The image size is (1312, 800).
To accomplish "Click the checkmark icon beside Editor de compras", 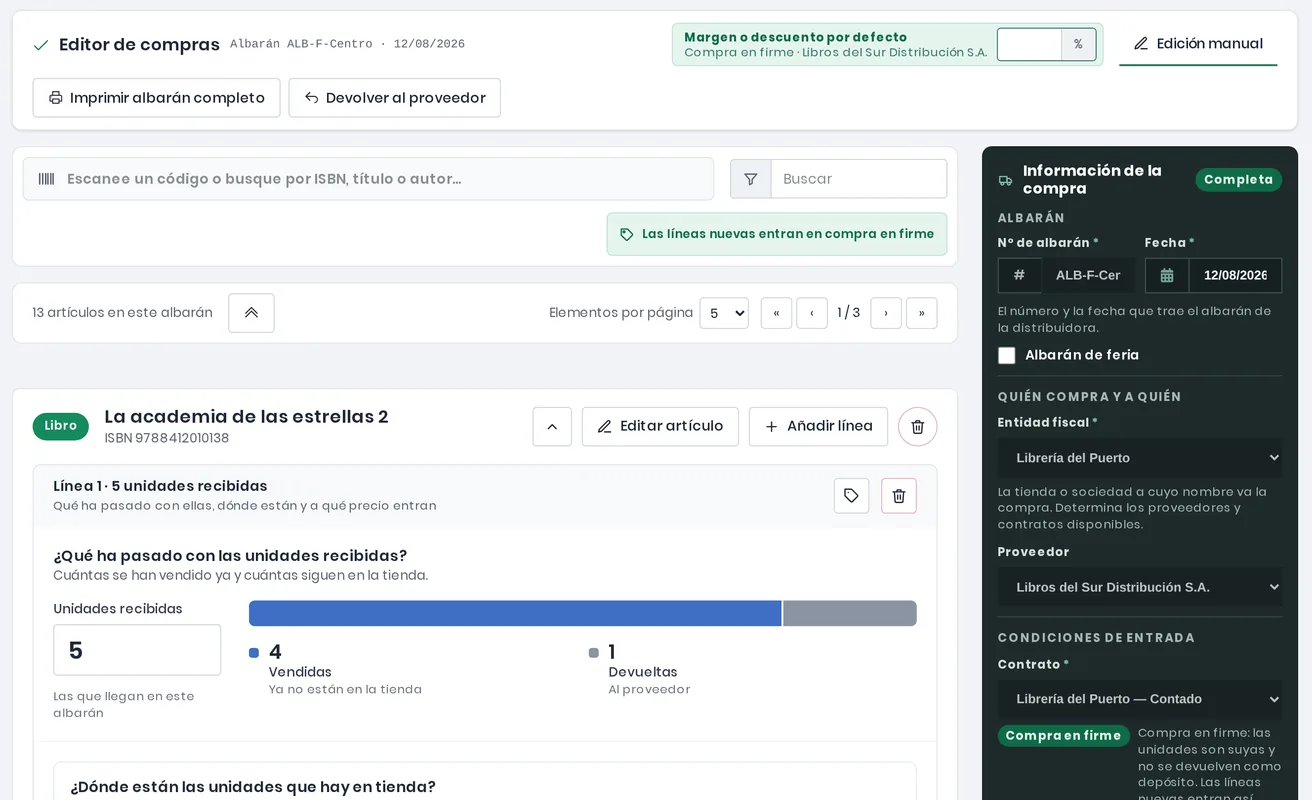I will tap(41, 45).
